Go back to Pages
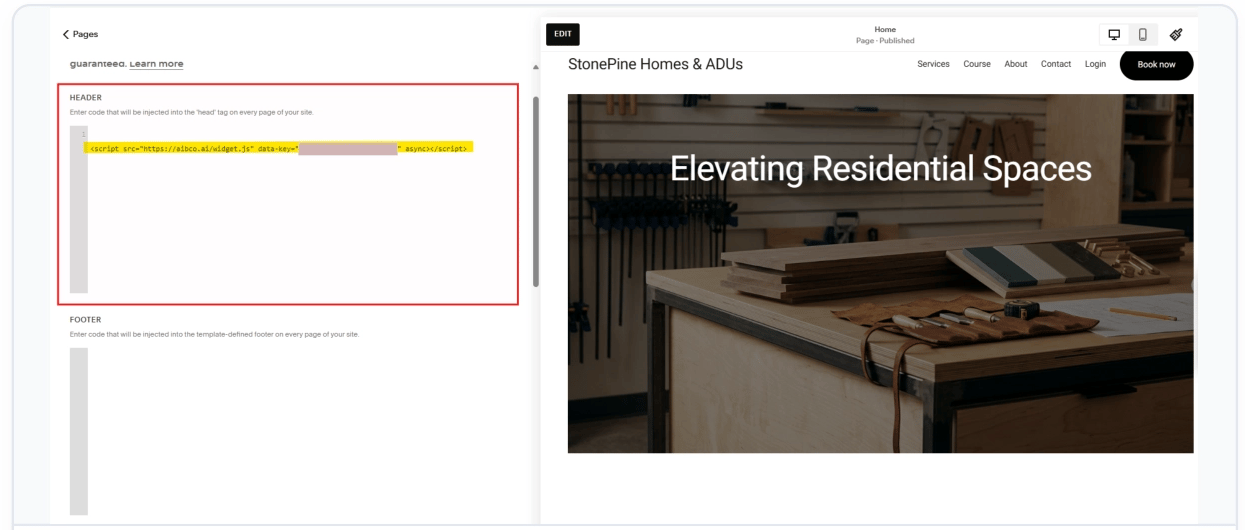The width and height of the screenshot is (1245, 530). (x=80, y=34)
